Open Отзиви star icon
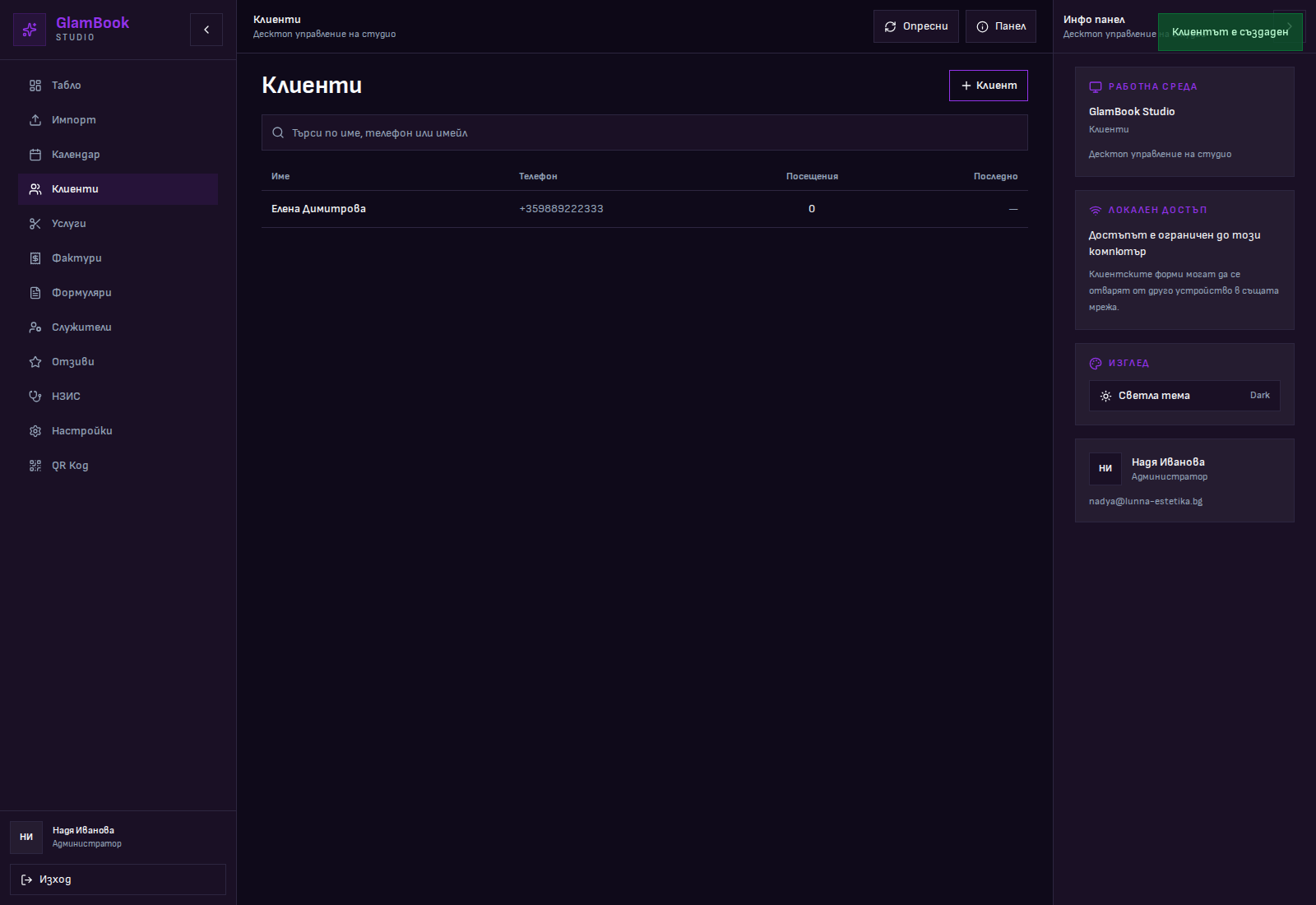 pos(35,362)
